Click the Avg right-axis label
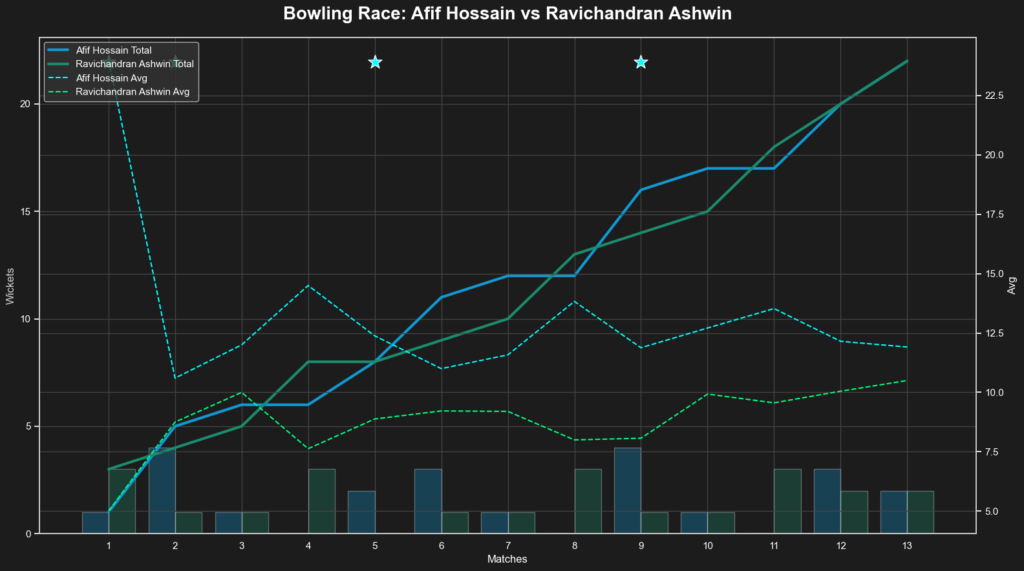1024x571 pixels. tap(1011, 286)
